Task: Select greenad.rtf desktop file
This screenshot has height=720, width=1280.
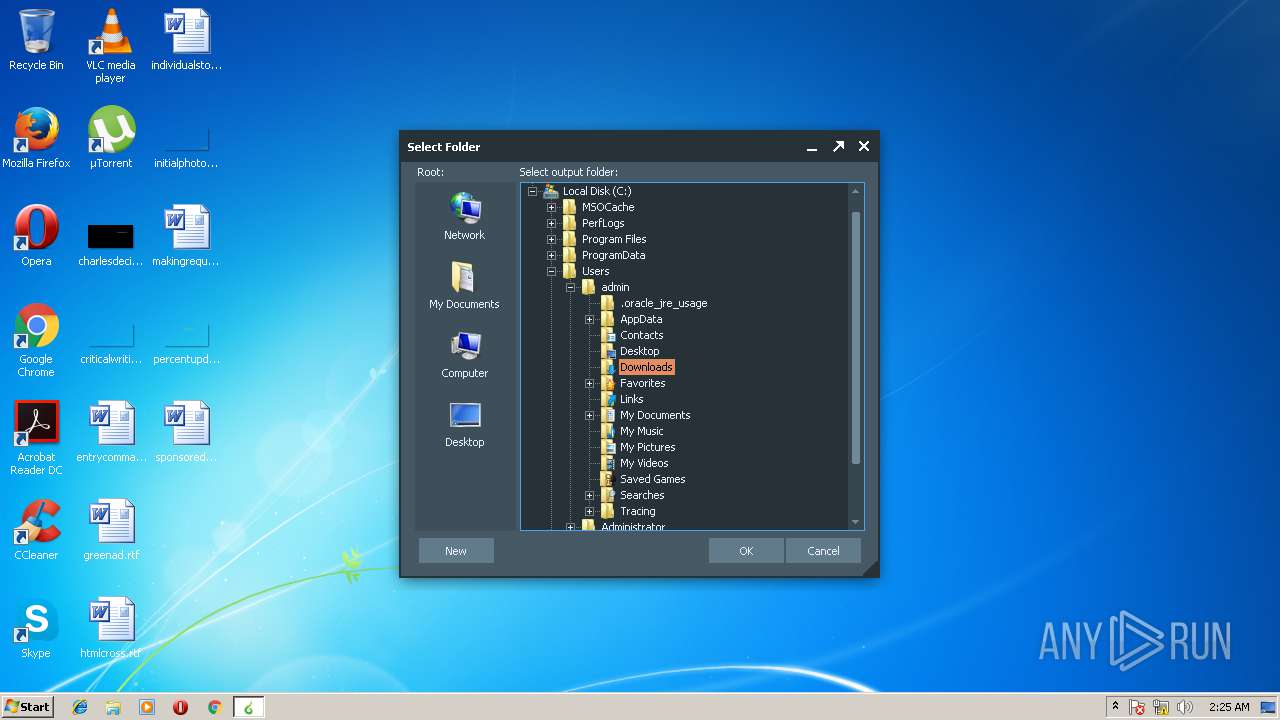Action: pyautogui.click(x=110, y=530)
